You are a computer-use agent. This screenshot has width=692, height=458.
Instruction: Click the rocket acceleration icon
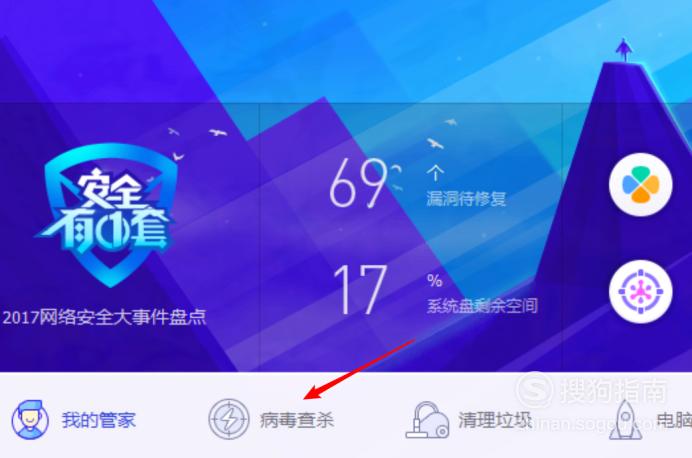coord(626,420)
